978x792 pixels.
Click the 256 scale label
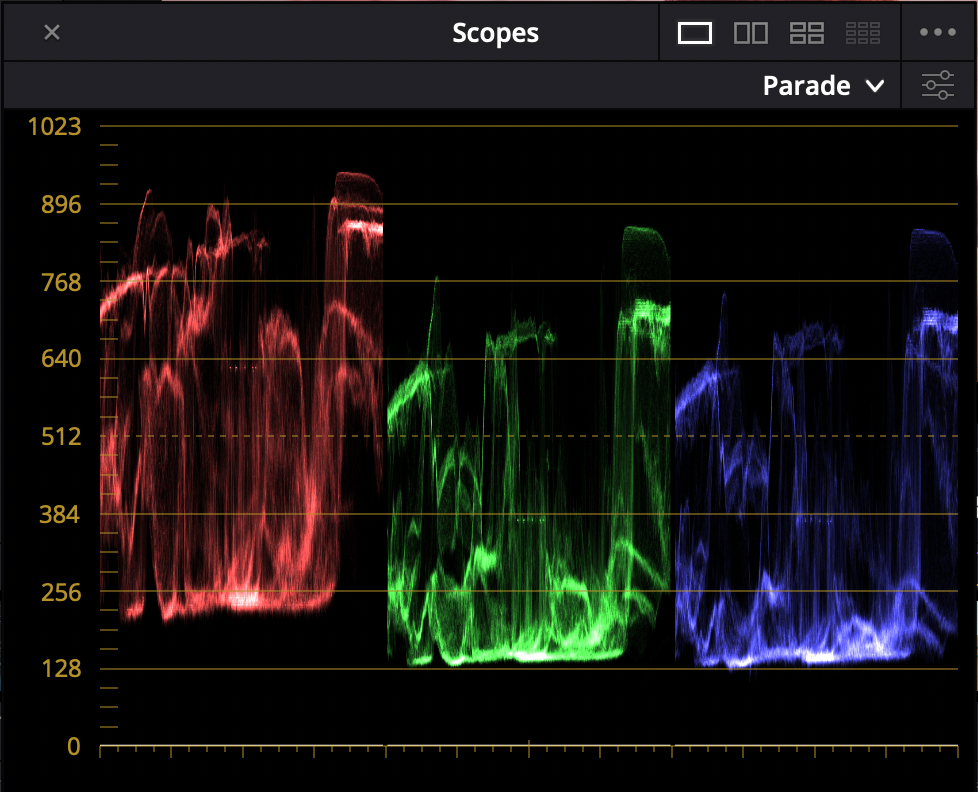coord(60,592)
